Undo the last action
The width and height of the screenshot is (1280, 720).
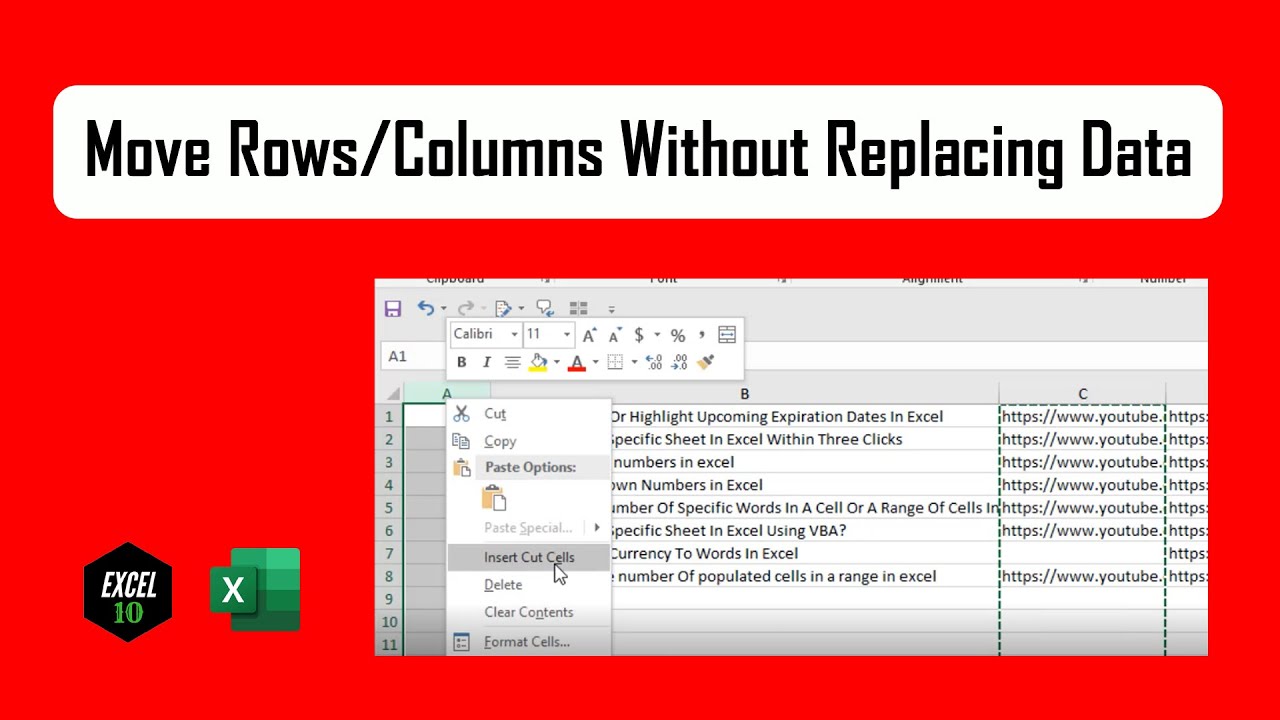coord(426,309)
